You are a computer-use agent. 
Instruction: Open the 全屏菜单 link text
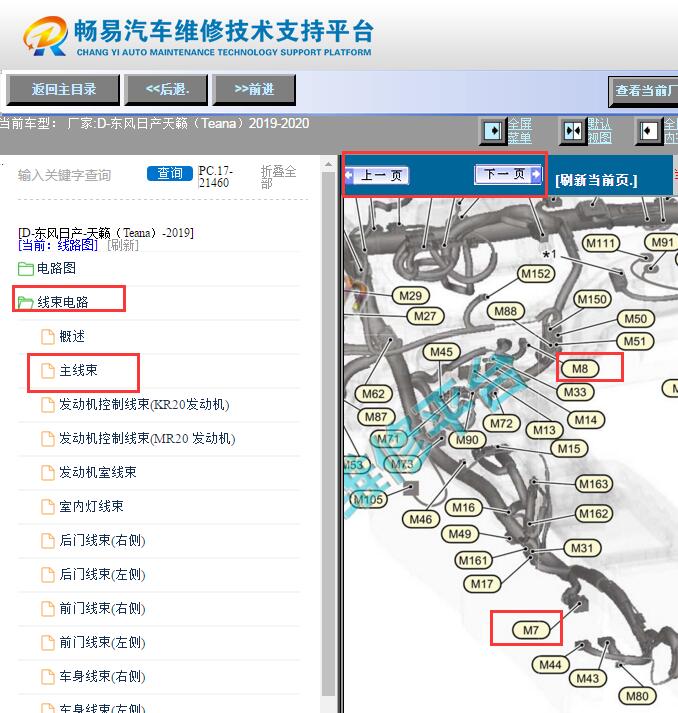pyautogui.click(x=520, y=131)
